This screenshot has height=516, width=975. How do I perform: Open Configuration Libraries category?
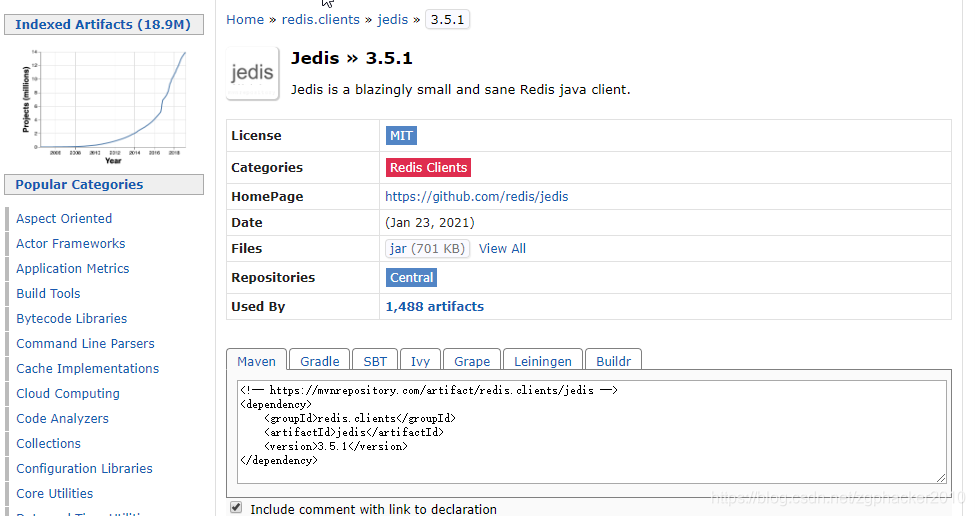tap(85, 469)
